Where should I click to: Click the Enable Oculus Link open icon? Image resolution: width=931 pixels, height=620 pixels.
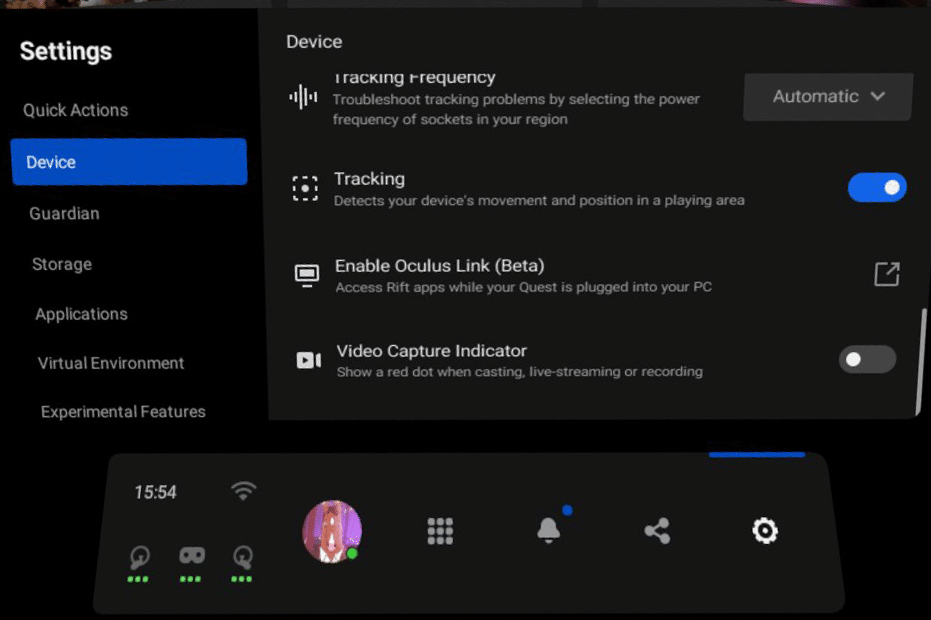coord(886,274)
